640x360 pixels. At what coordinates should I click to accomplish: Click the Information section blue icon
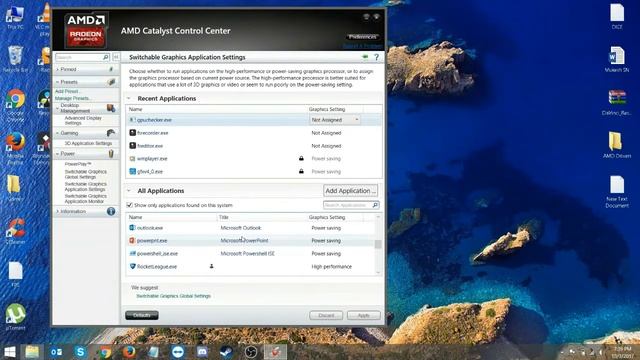(x=111, y=211)
